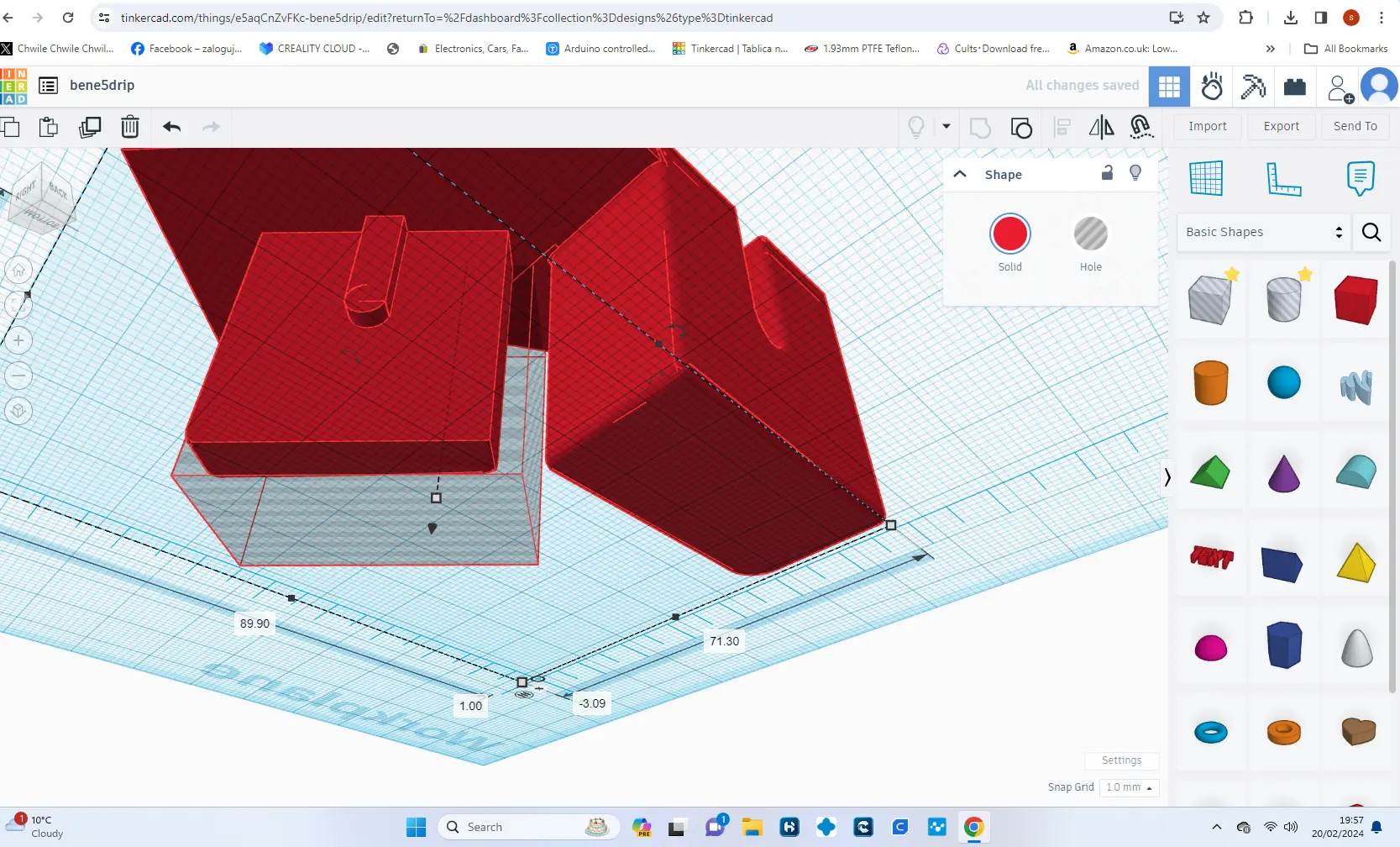Open the Ruler helper panel
This screenshot has width=1400, height=847.
coord(1284,177)
